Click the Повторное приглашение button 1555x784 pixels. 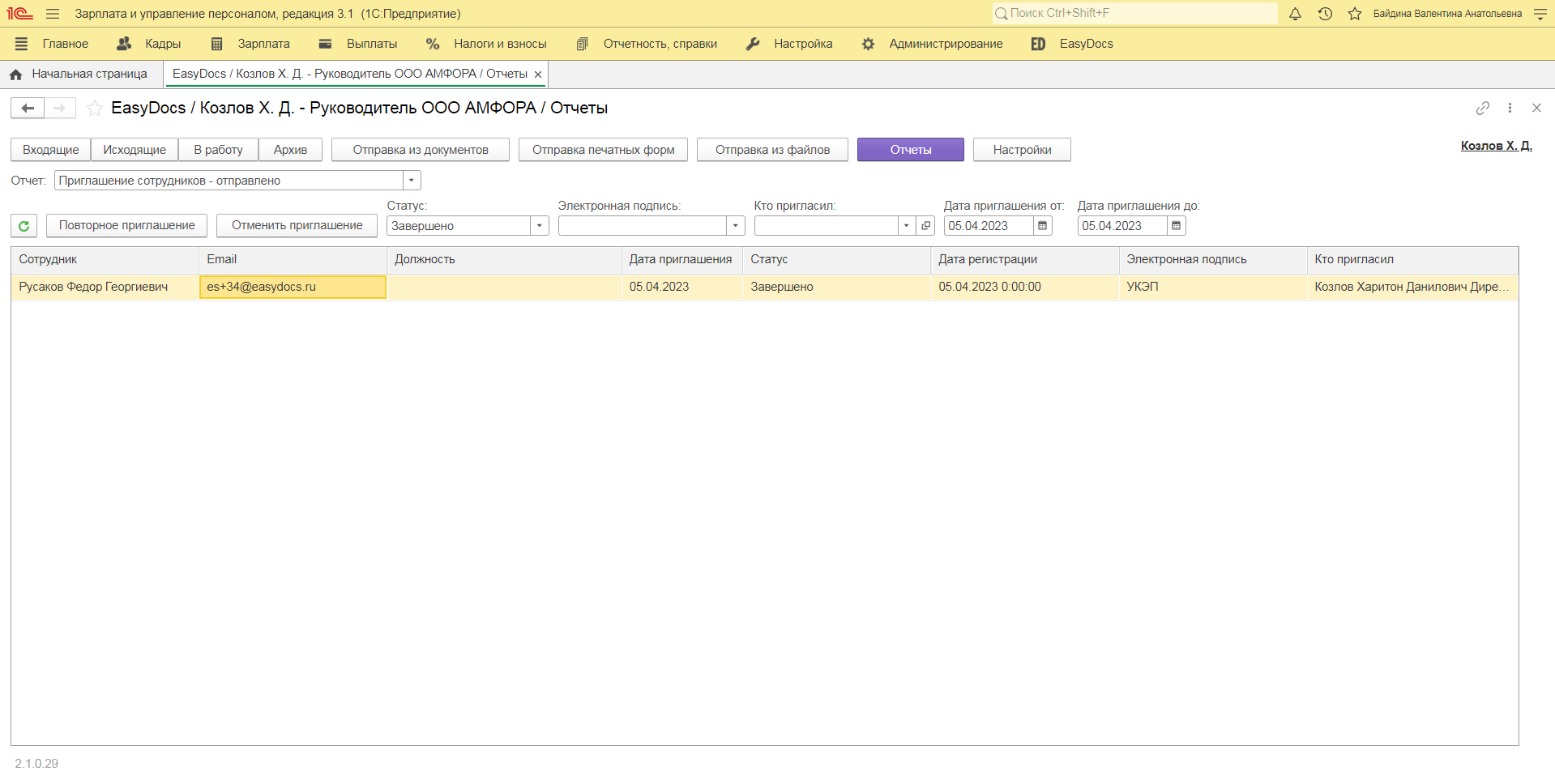(126, 225)
